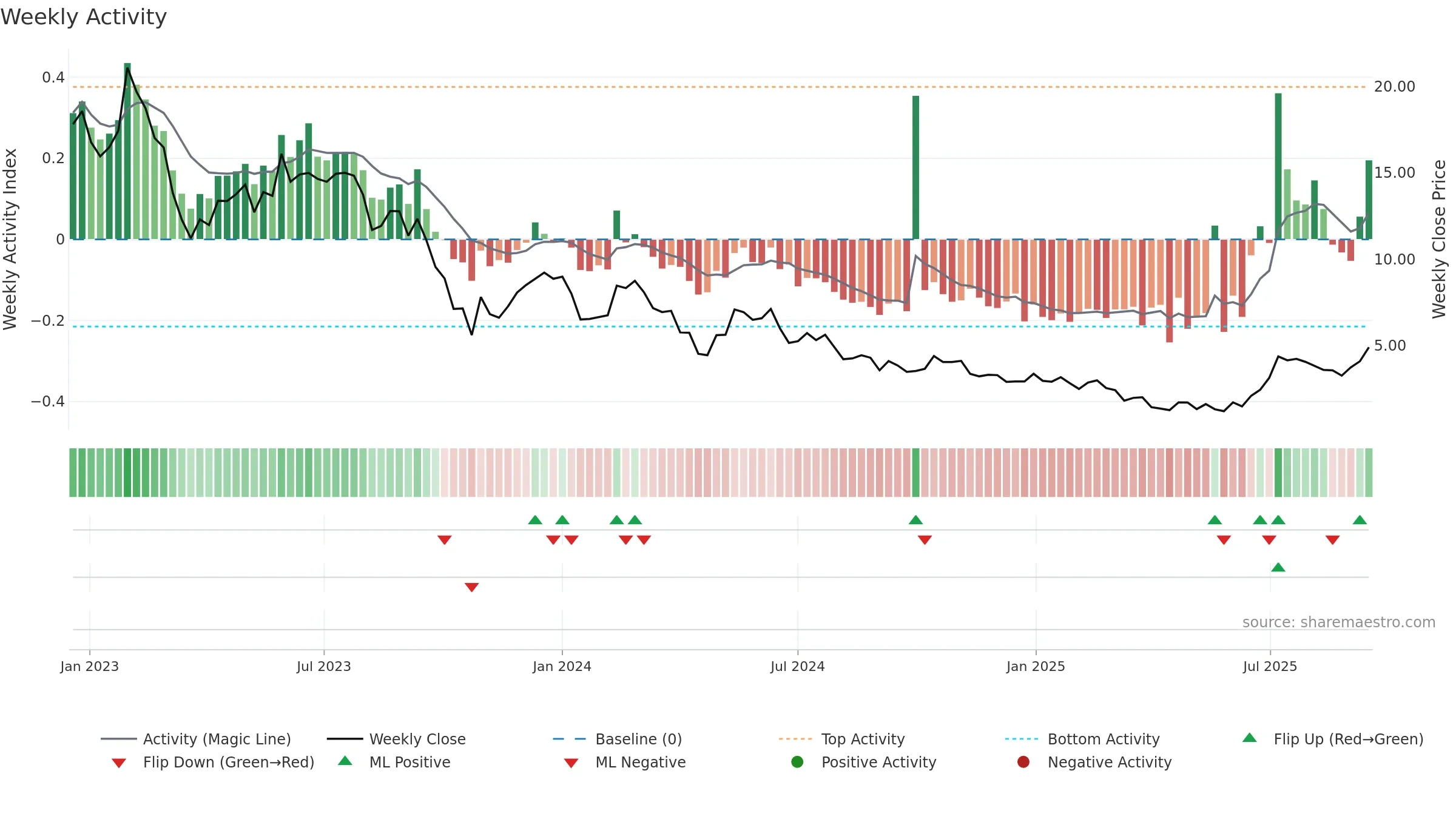Toggle the Weekly Close legend entry
1456x819 pixels.
click(396, 739)
